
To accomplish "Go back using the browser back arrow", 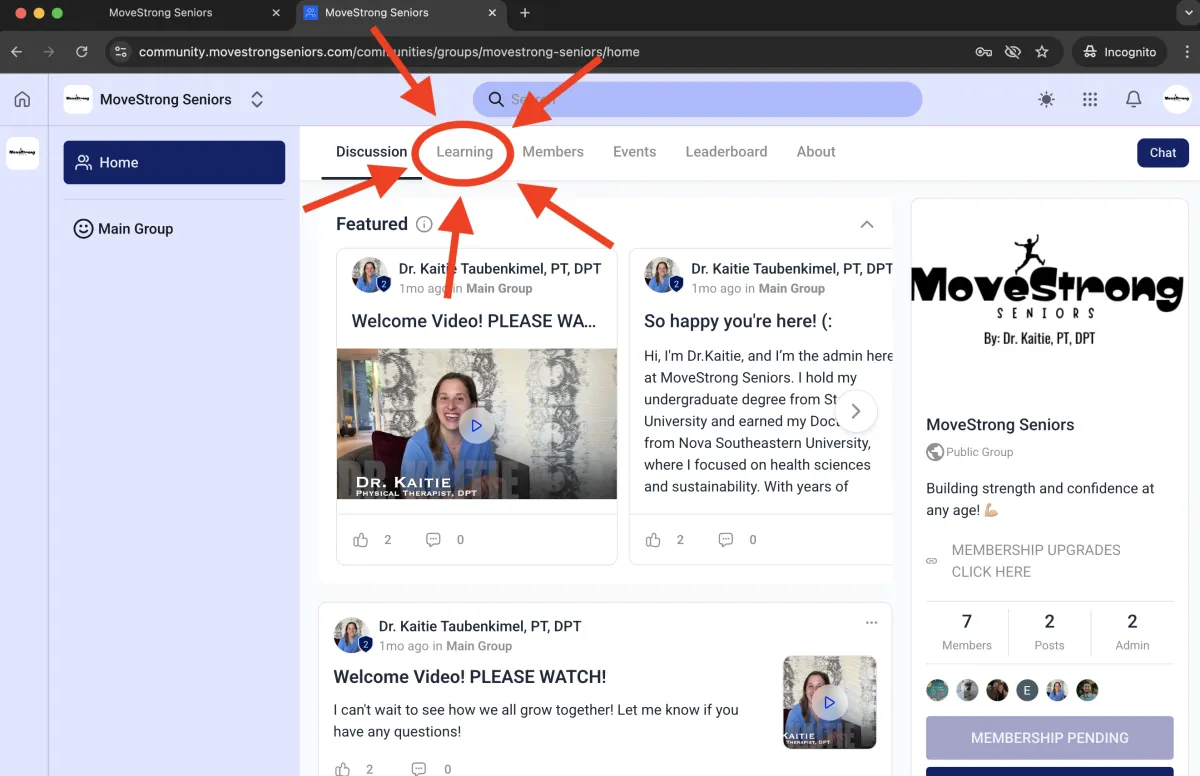I will (x=17, y=52).
